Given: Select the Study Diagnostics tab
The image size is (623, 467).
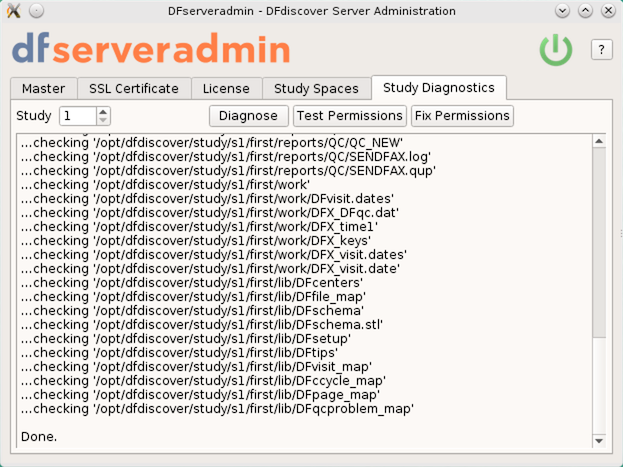Looking at the screenshot, I should 439,87.
